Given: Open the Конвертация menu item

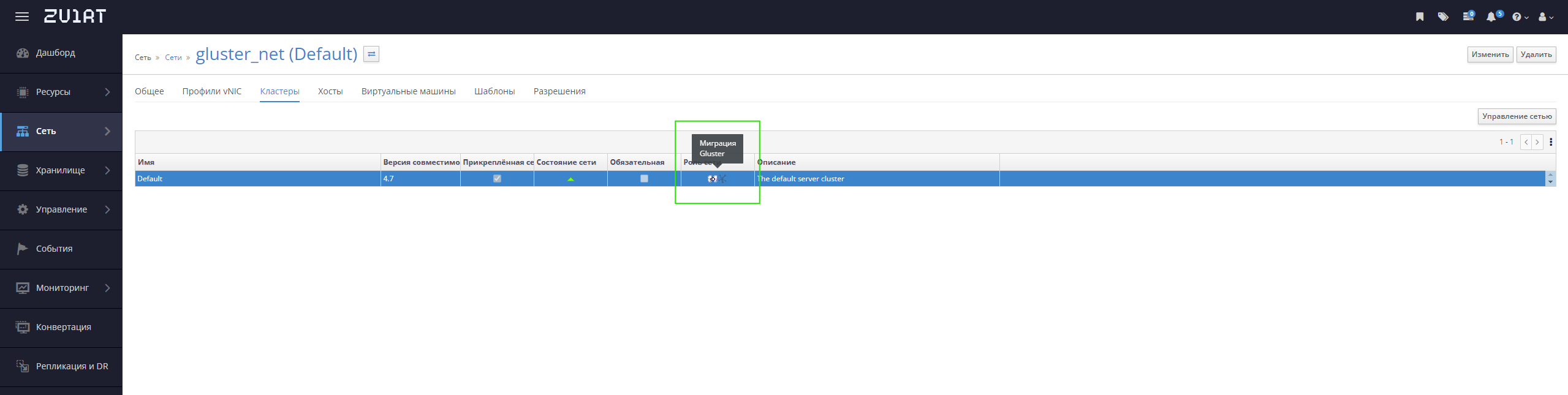Looking at the screenshot, I should click(x=61, y=328).
